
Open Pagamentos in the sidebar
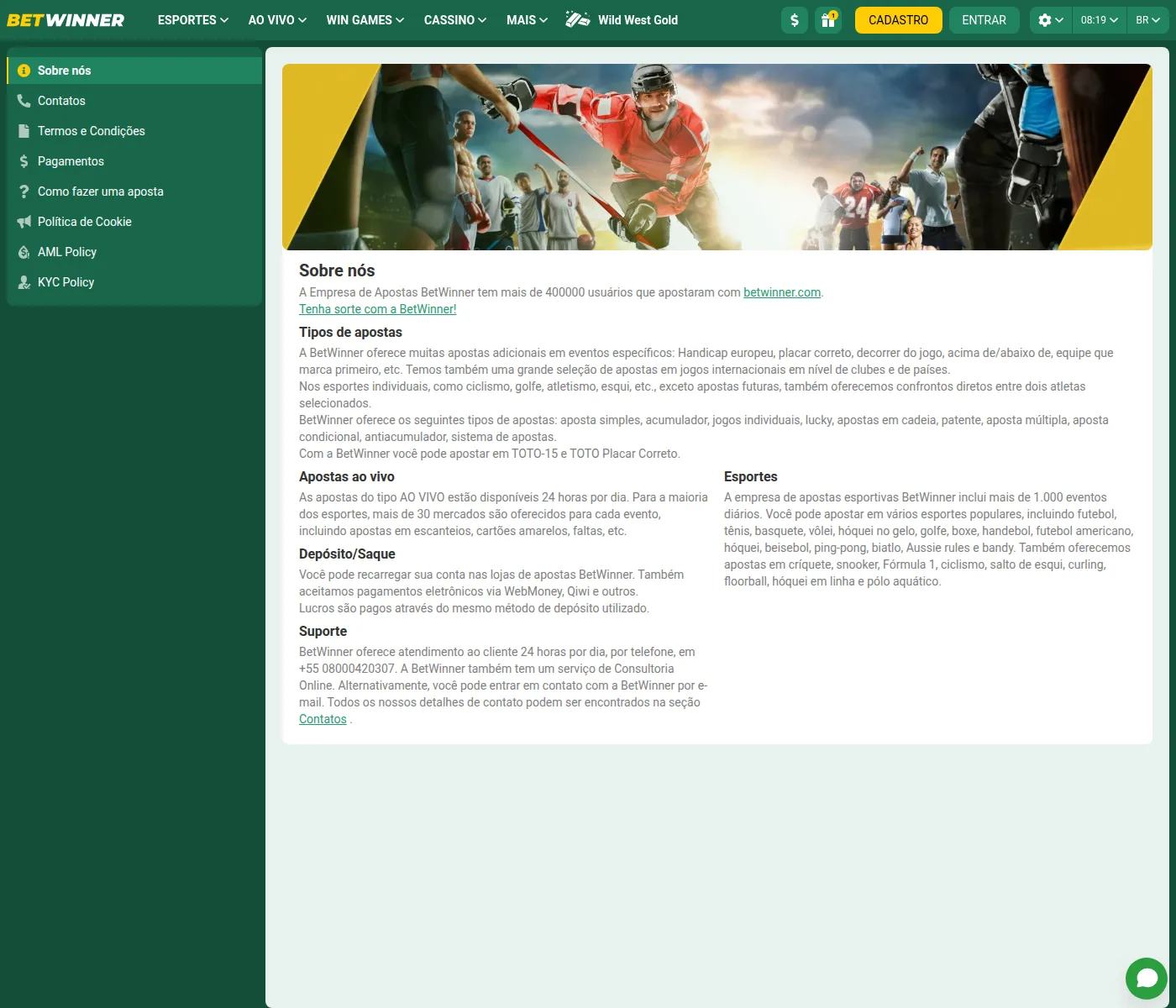(134, 161)
